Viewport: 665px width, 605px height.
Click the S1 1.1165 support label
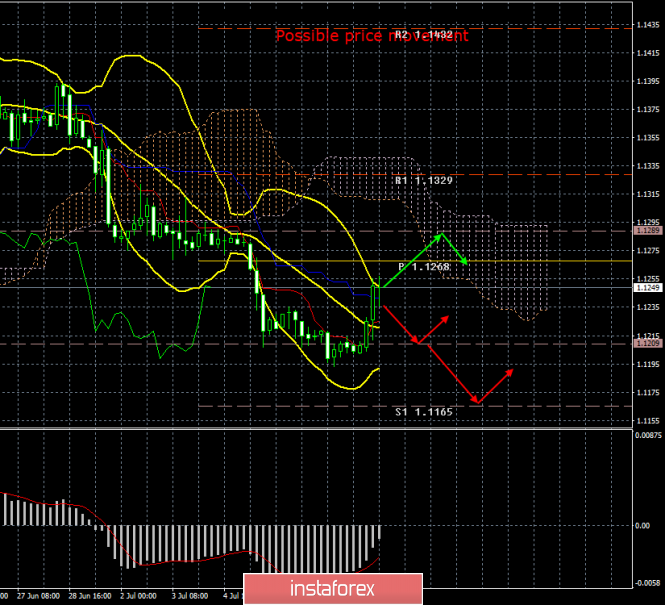point(424,412)
